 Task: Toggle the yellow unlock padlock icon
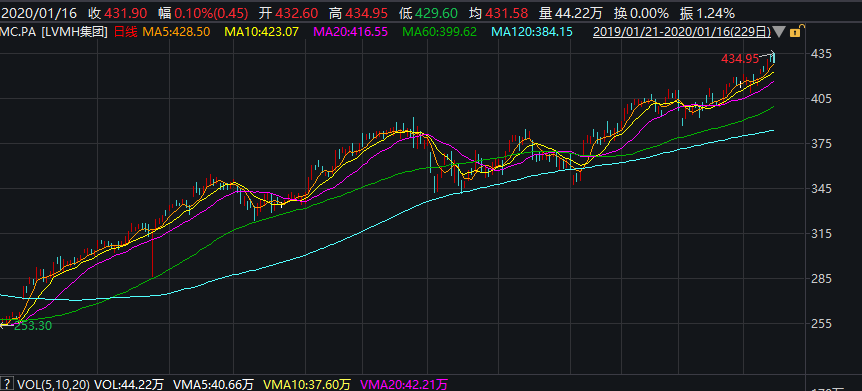[x=795, y=32]
